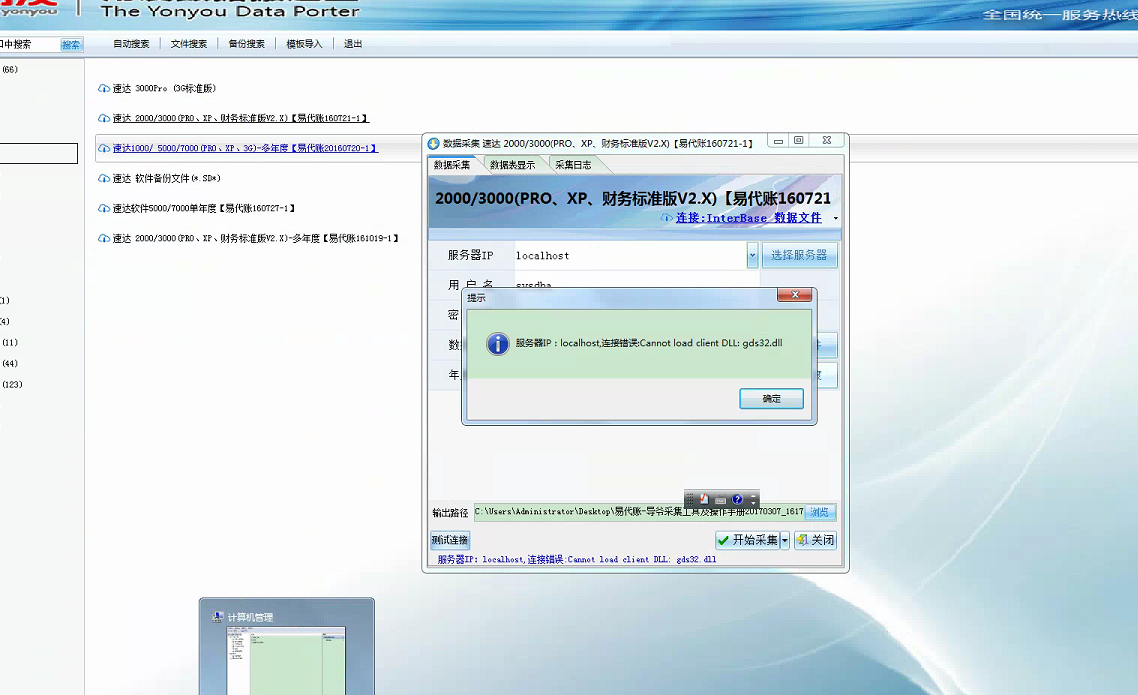The height and width of the screenshot is (695, 1138).
Task: Maximize the 数据采集 window
Action: point(798,141)
